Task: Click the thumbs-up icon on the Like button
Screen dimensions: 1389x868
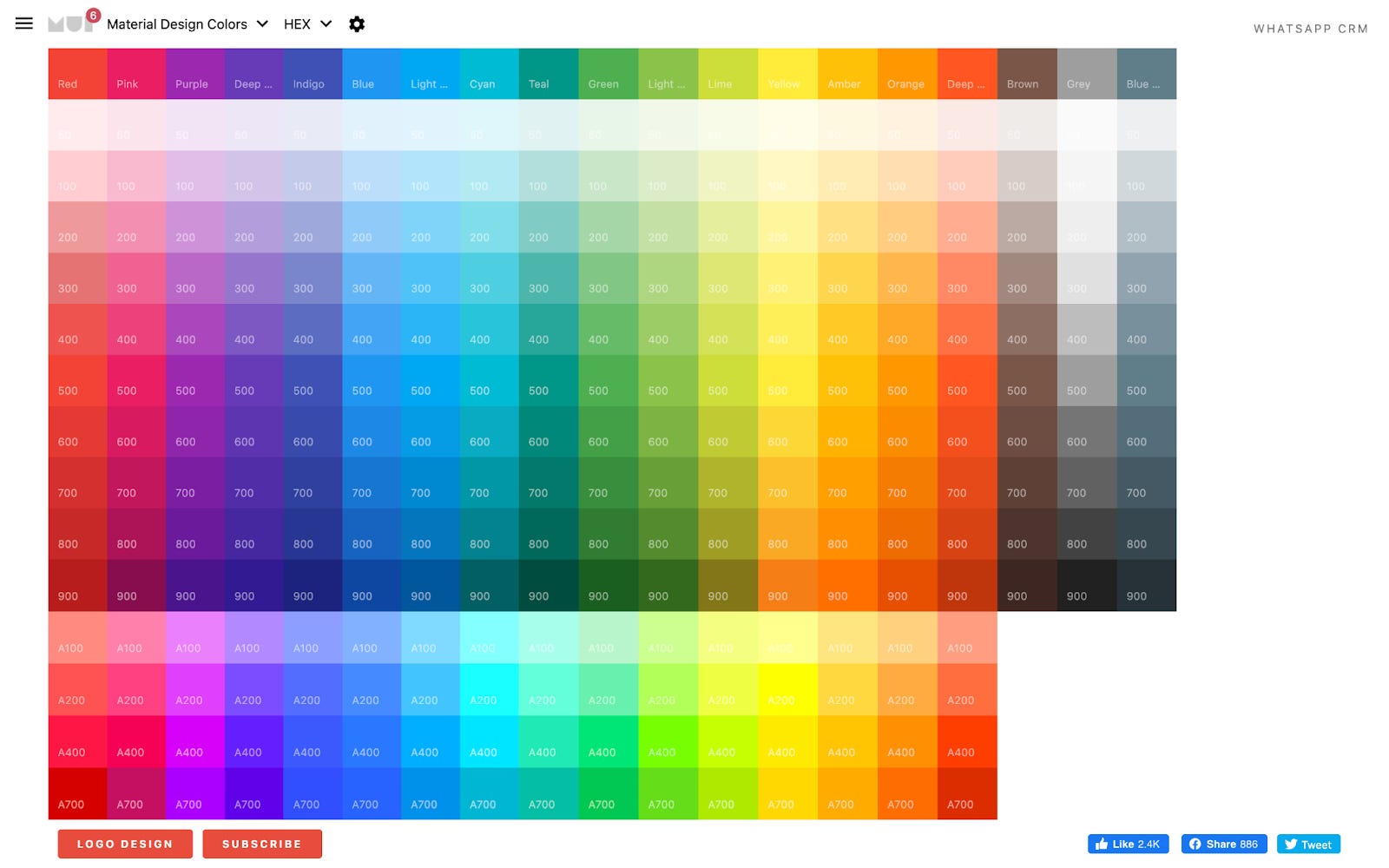Action: 1103,843
